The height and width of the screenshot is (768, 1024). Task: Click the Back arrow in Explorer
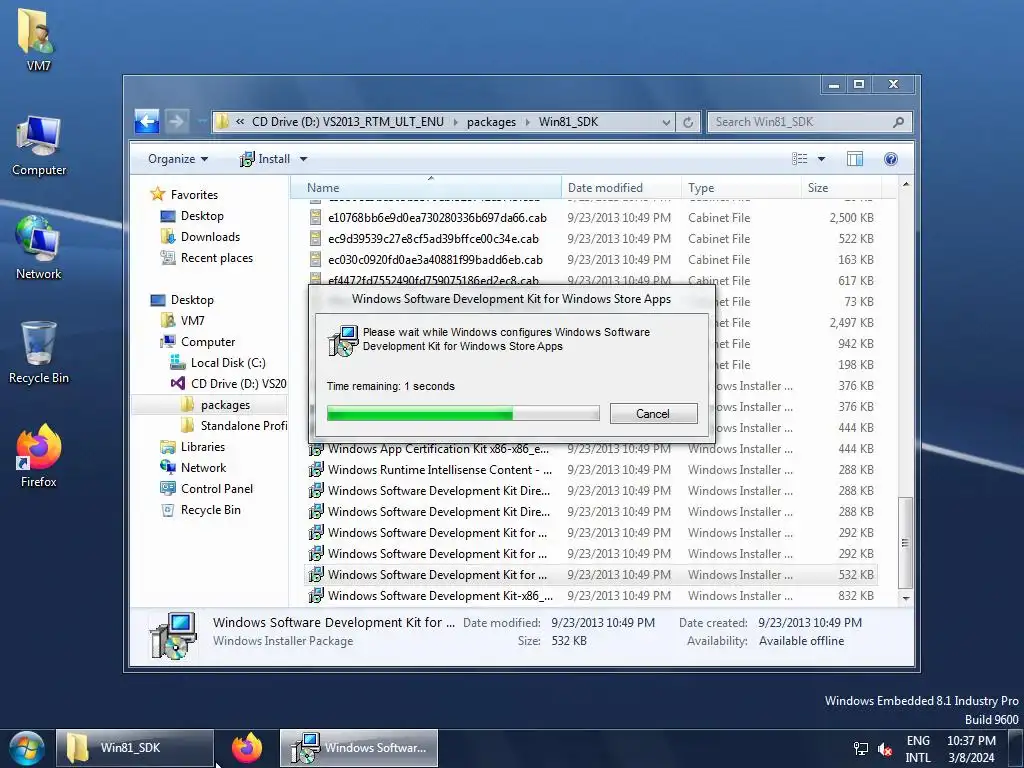(147, 121)
